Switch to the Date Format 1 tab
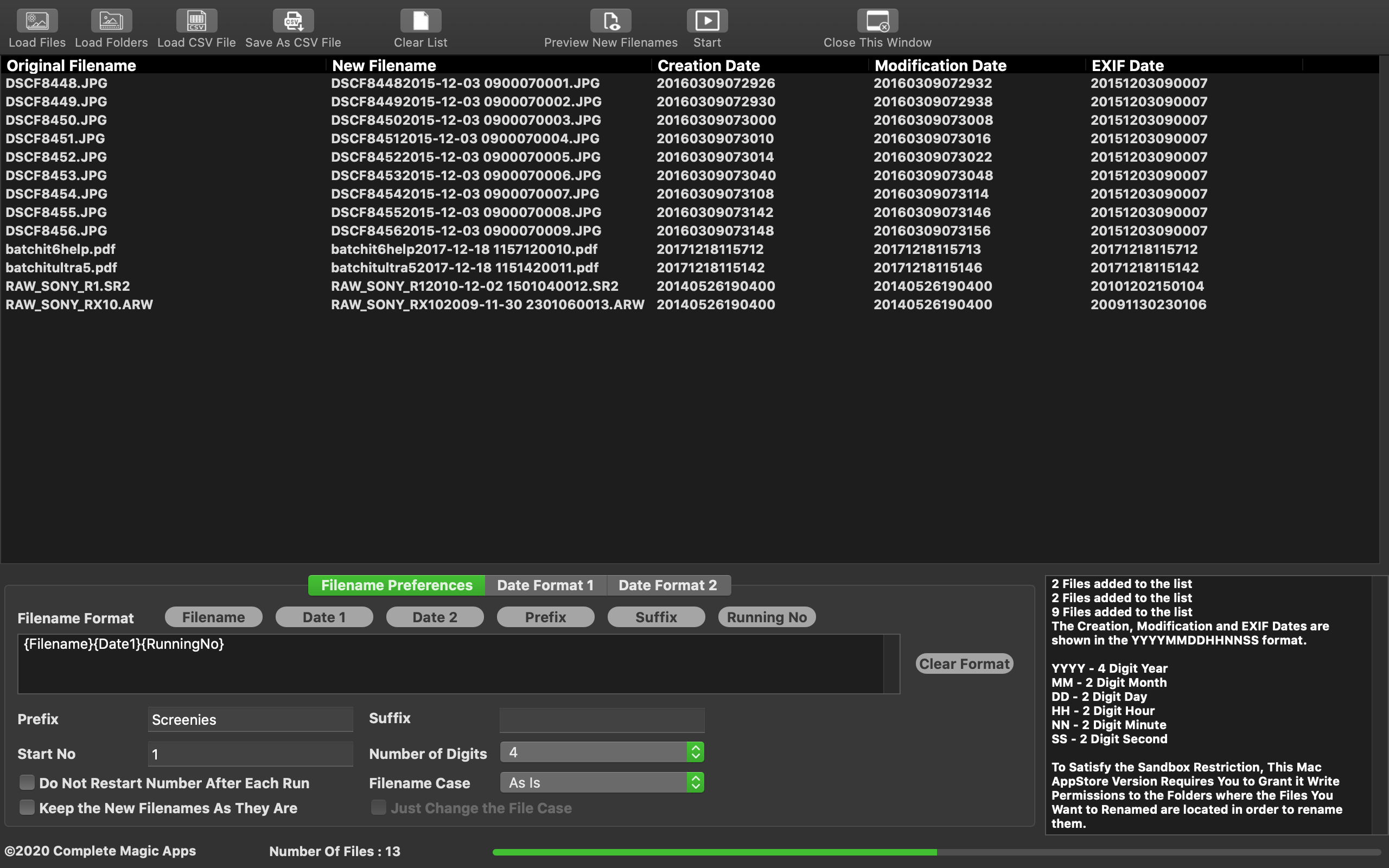 click(x=545, y=585)
